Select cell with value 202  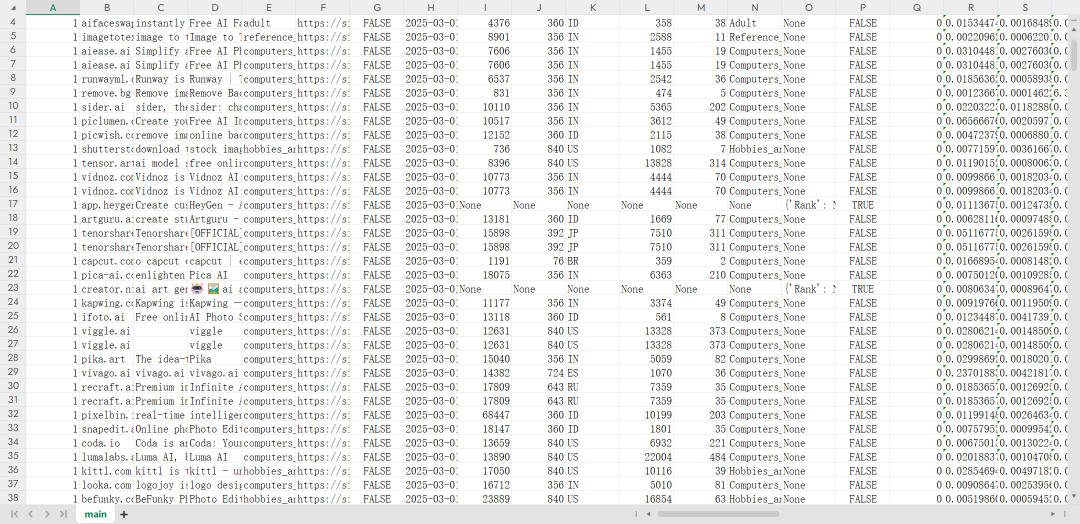click(x=700, y=107)
